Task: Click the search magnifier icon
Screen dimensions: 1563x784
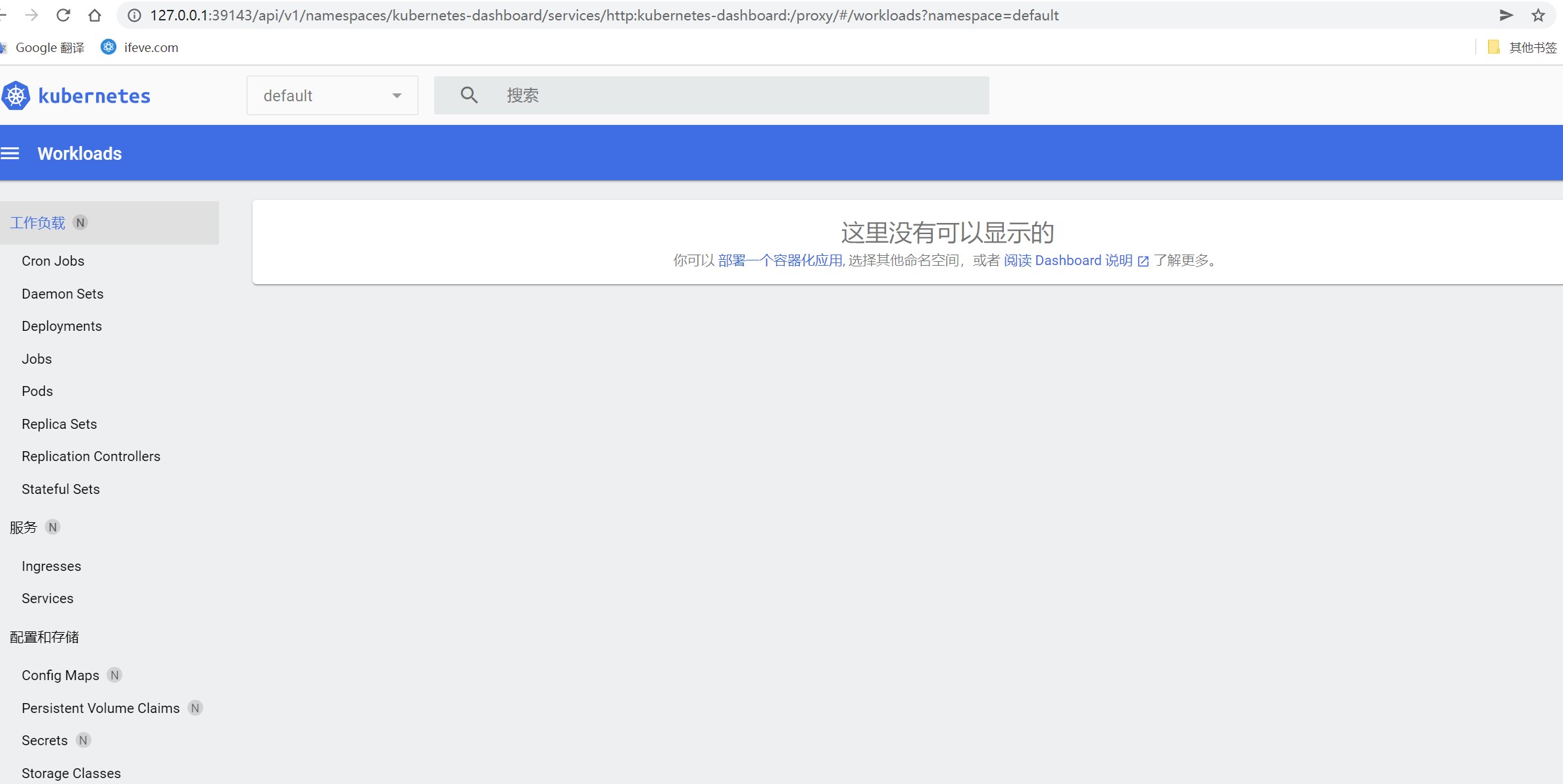Action: pos(468,95)
